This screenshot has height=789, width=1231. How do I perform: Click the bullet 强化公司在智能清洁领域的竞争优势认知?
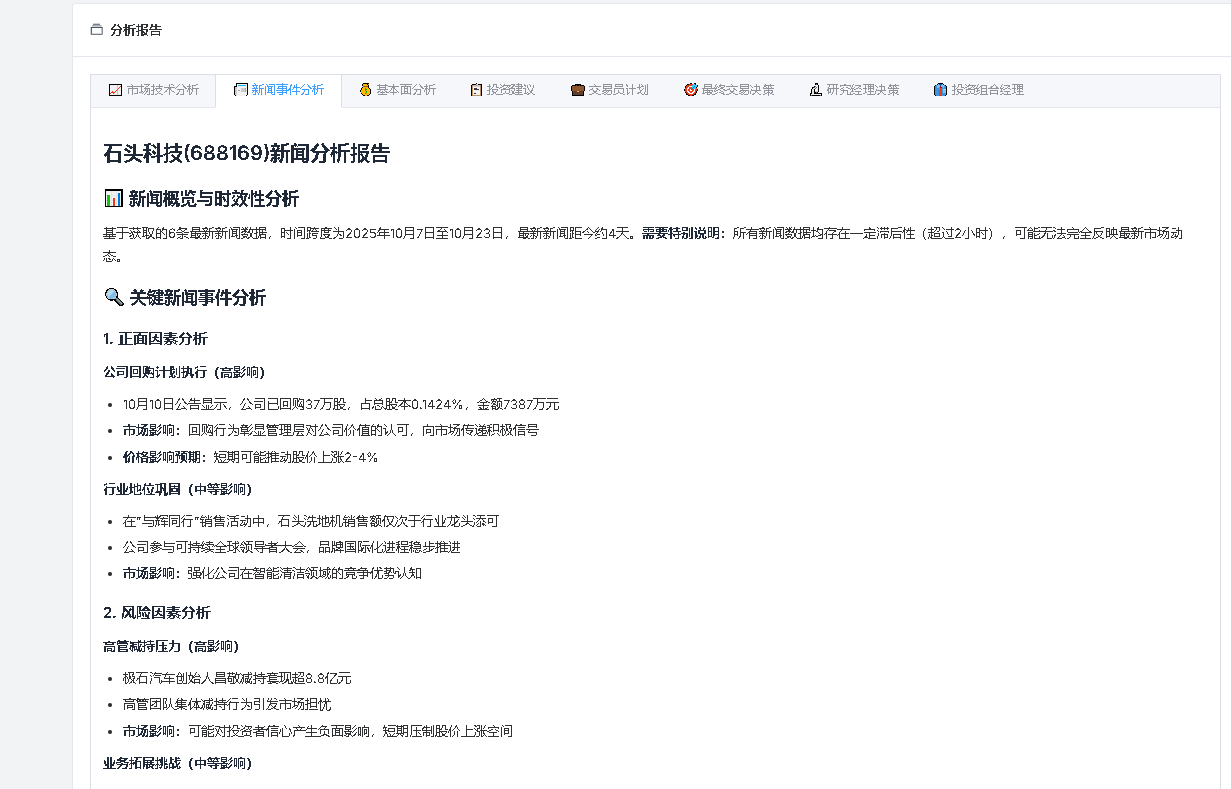coord(272,573)
